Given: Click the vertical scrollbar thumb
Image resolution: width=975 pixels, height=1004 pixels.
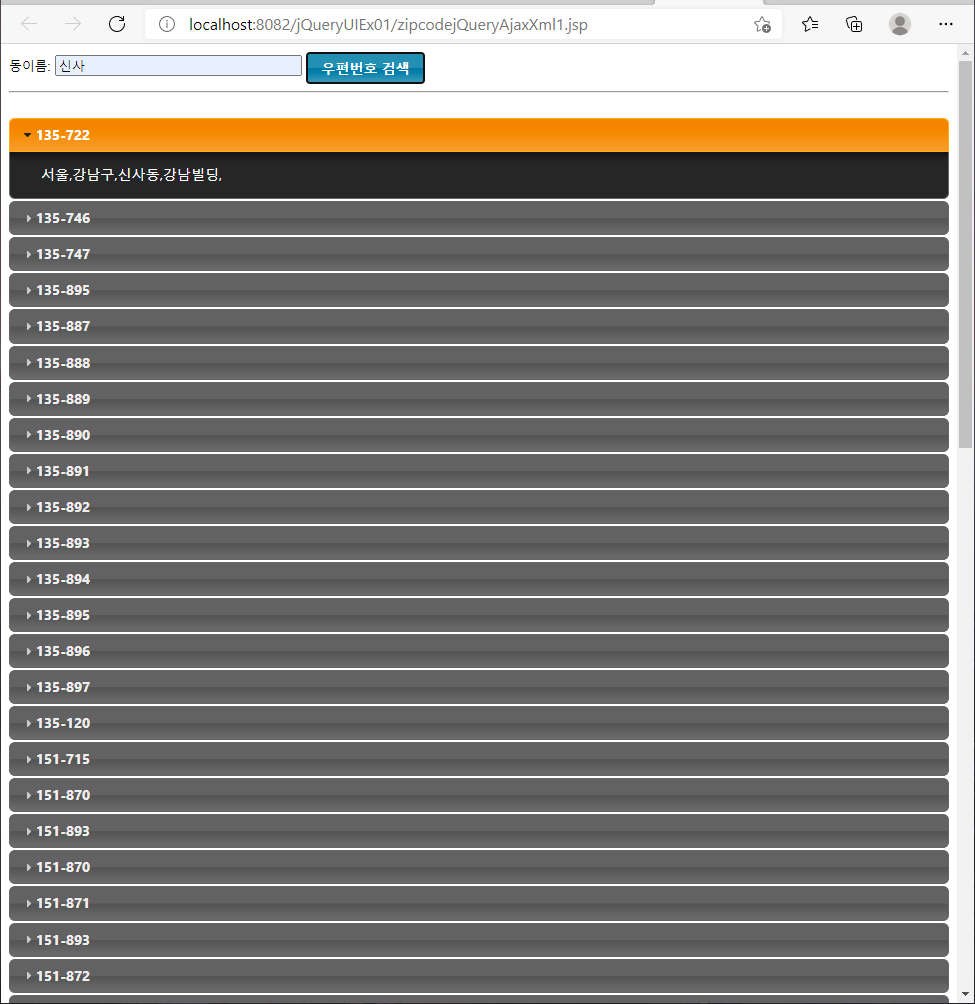Looking at the screenshot, I should pyautogui.click(x=965, y=255).
